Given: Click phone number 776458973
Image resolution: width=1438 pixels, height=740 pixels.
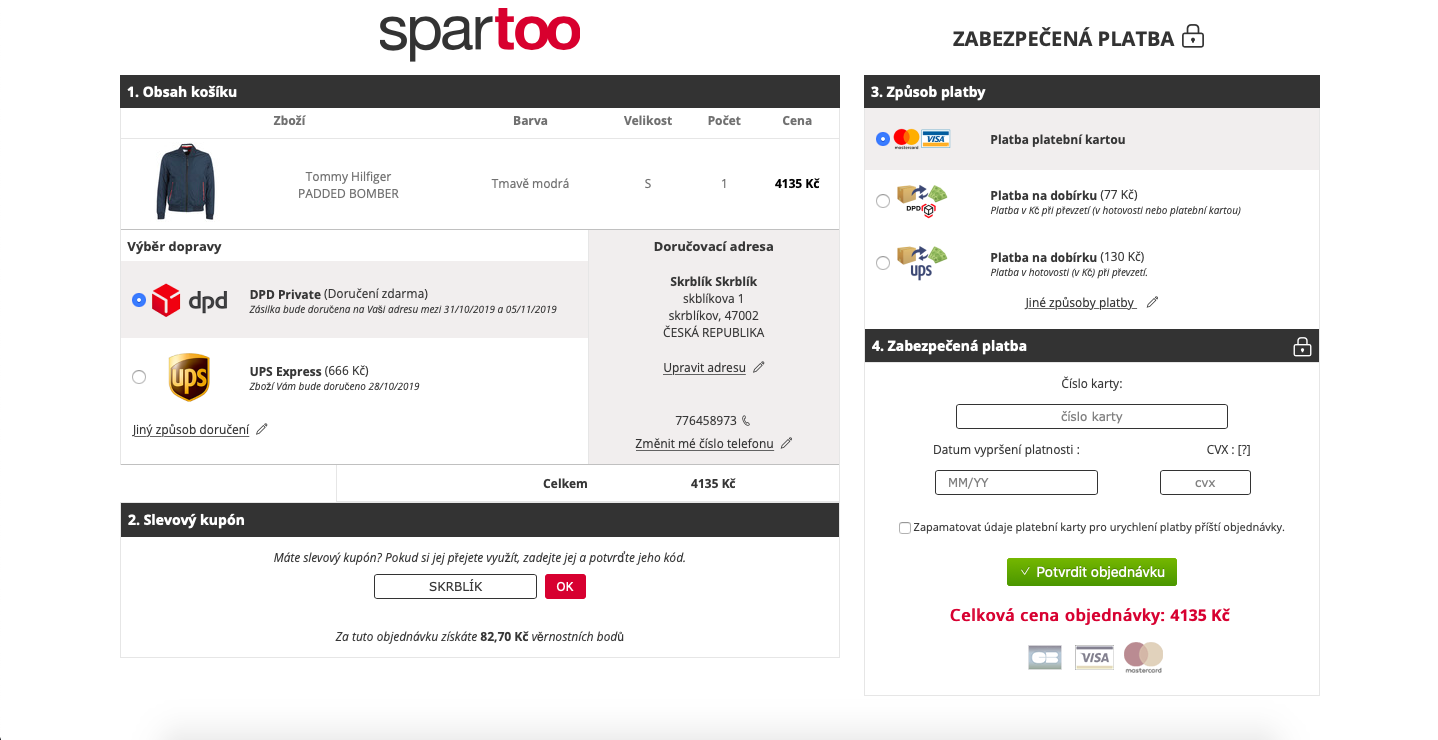Looking at the screenshot, I should point(706,421).
